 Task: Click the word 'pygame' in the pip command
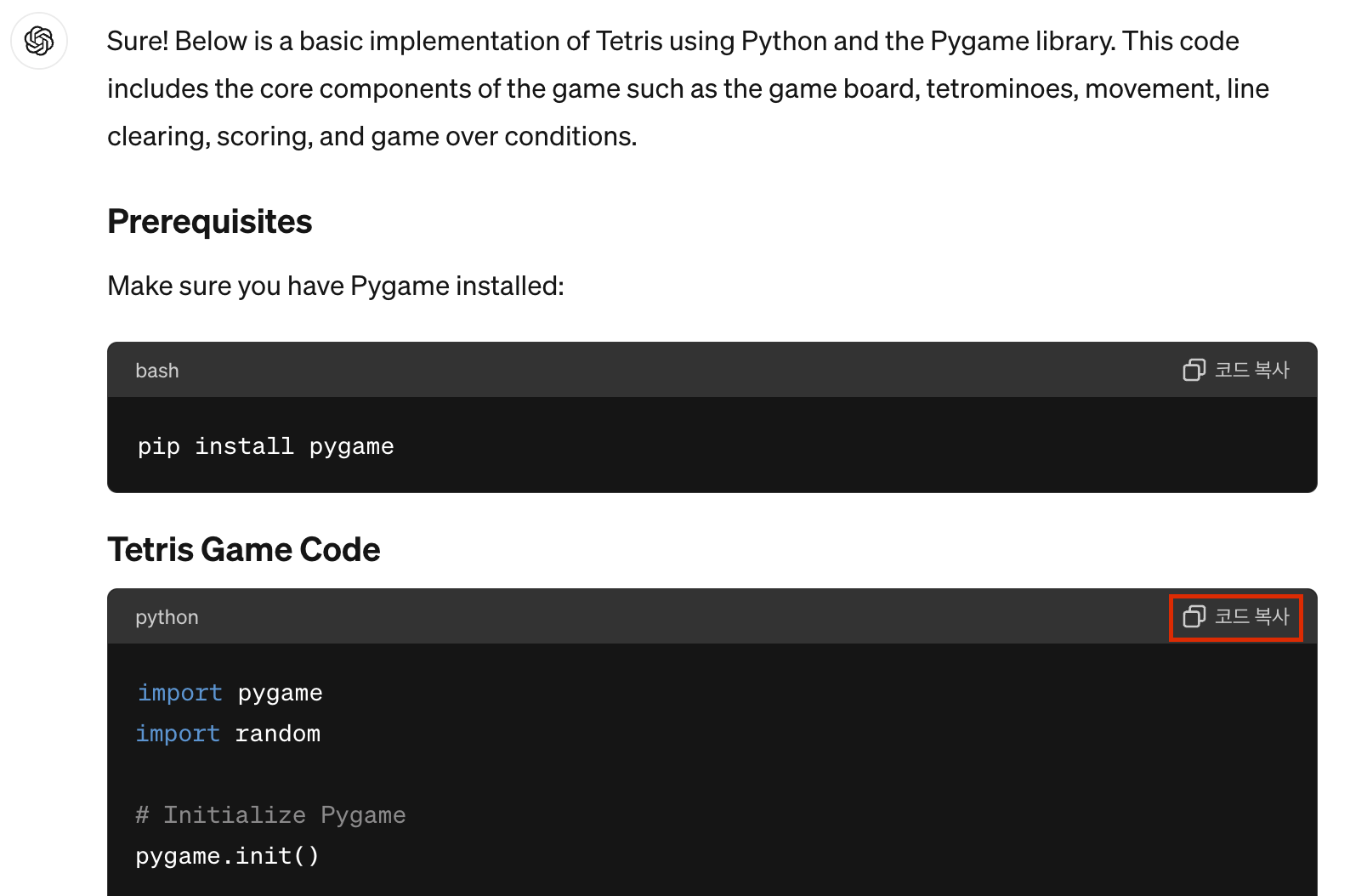coord(351,446)
